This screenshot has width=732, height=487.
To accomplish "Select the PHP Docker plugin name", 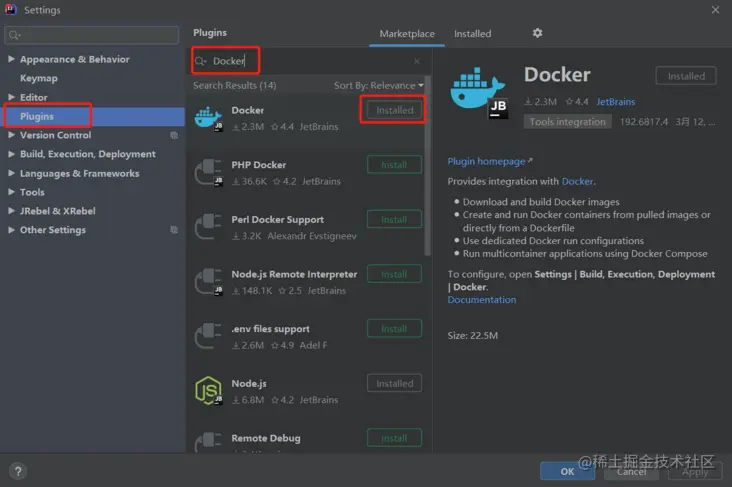I will pyautogui.click(x=259, y=165).
